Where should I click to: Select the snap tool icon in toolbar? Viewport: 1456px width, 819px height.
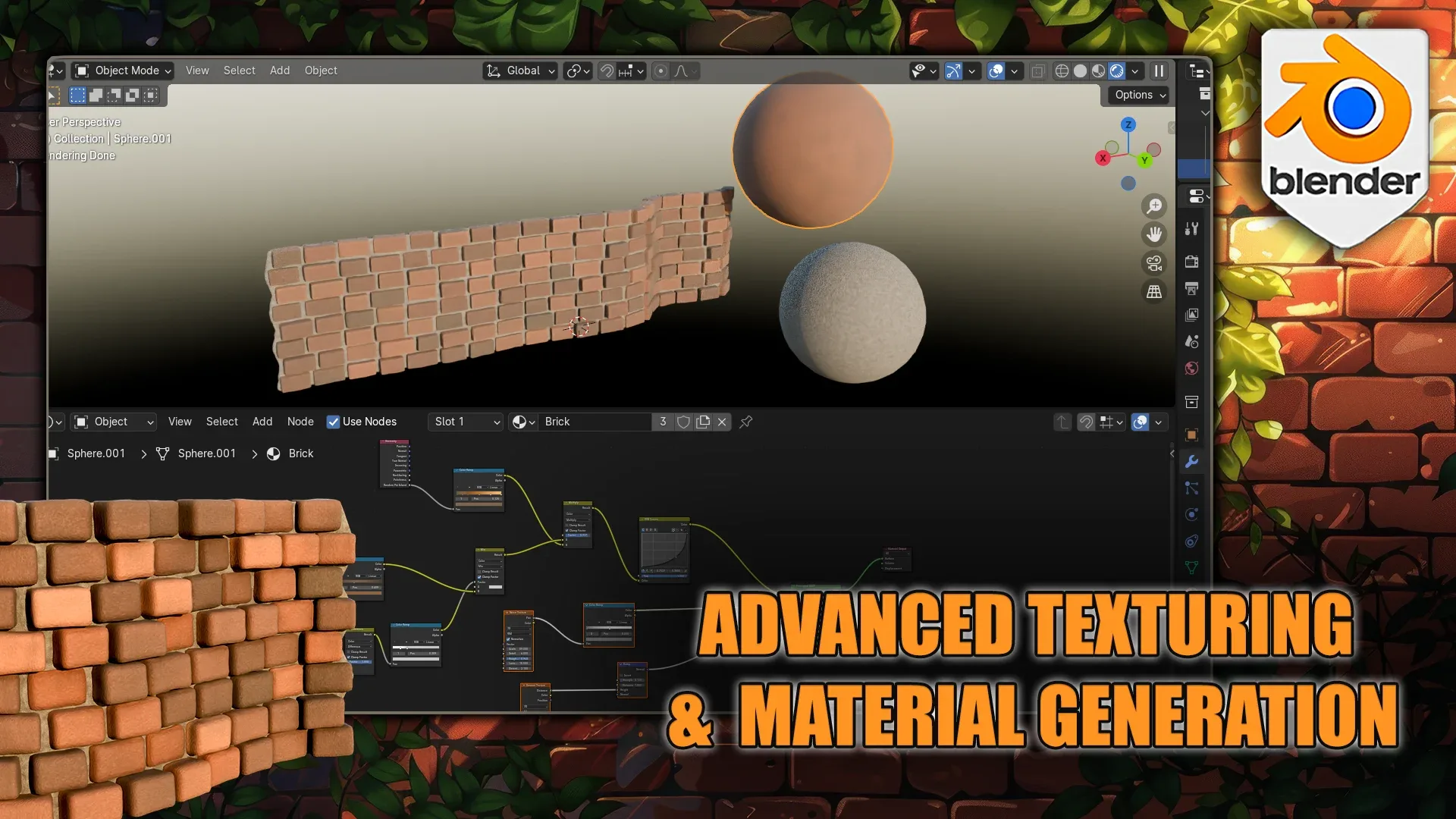click(x=608, y=70)
